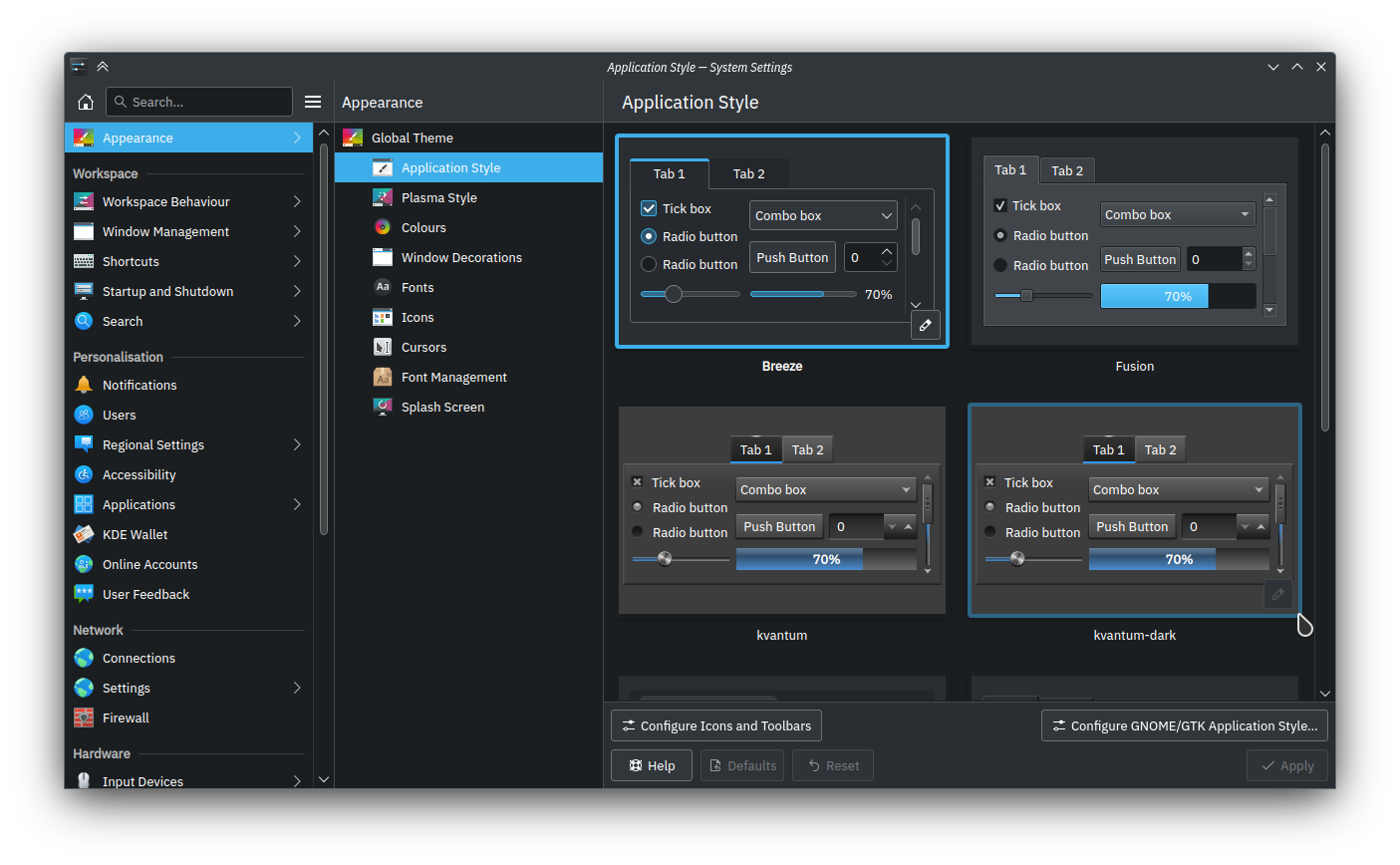Click Configure GNOME/GTK Application Style button

coord(1185,725)
